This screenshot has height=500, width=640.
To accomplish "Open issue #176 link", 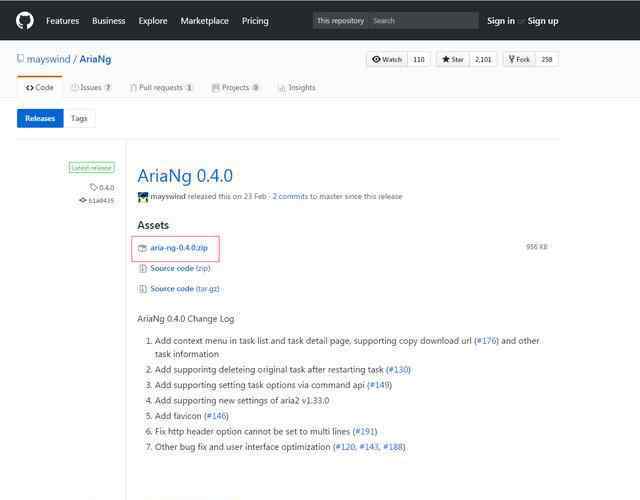I will pos(487,341).
